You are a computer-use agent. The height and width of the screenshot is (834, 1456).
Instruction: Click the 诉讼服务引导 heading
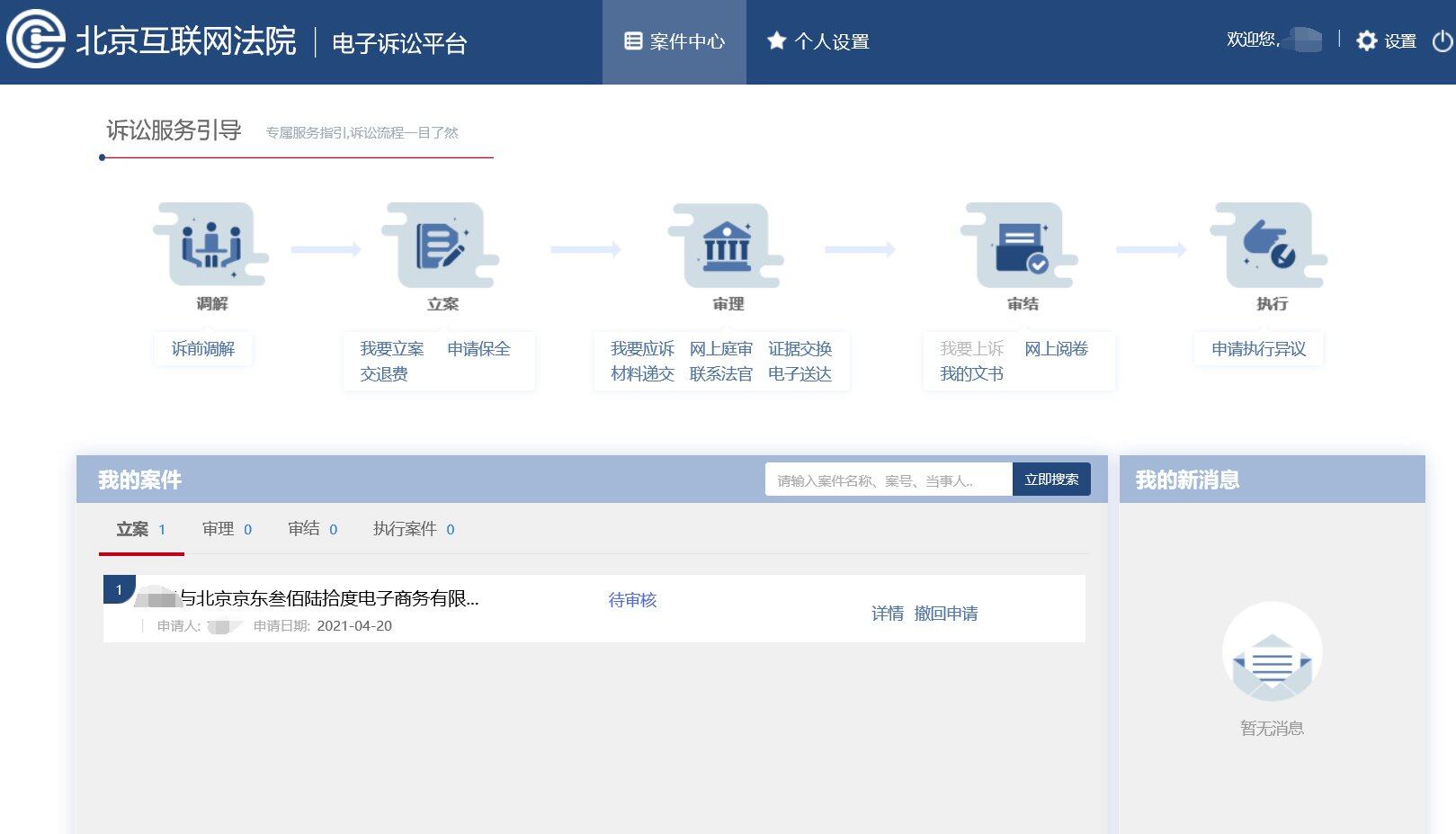(x=174, y=130)
